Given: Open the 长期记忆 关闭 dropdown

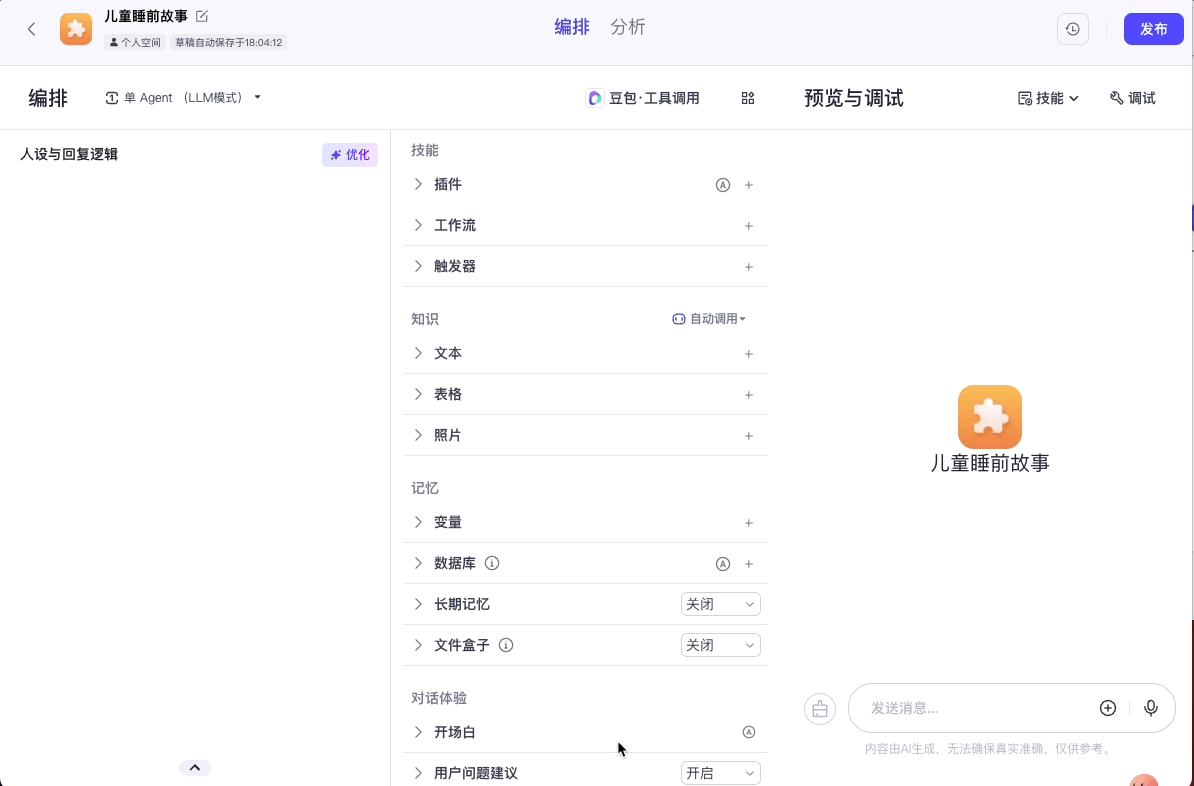Looking at the screenshot, I should pos(720,604).
